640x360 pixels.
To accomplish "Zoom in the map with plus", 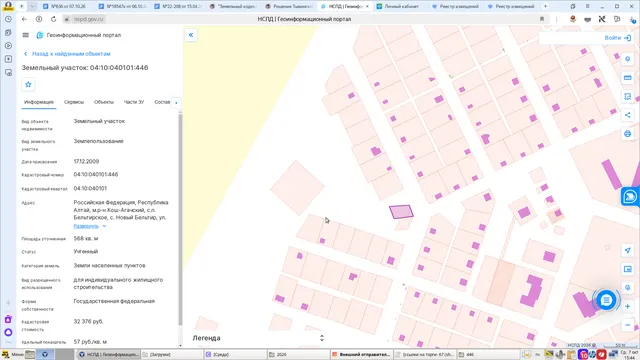I will pos(628,307).
